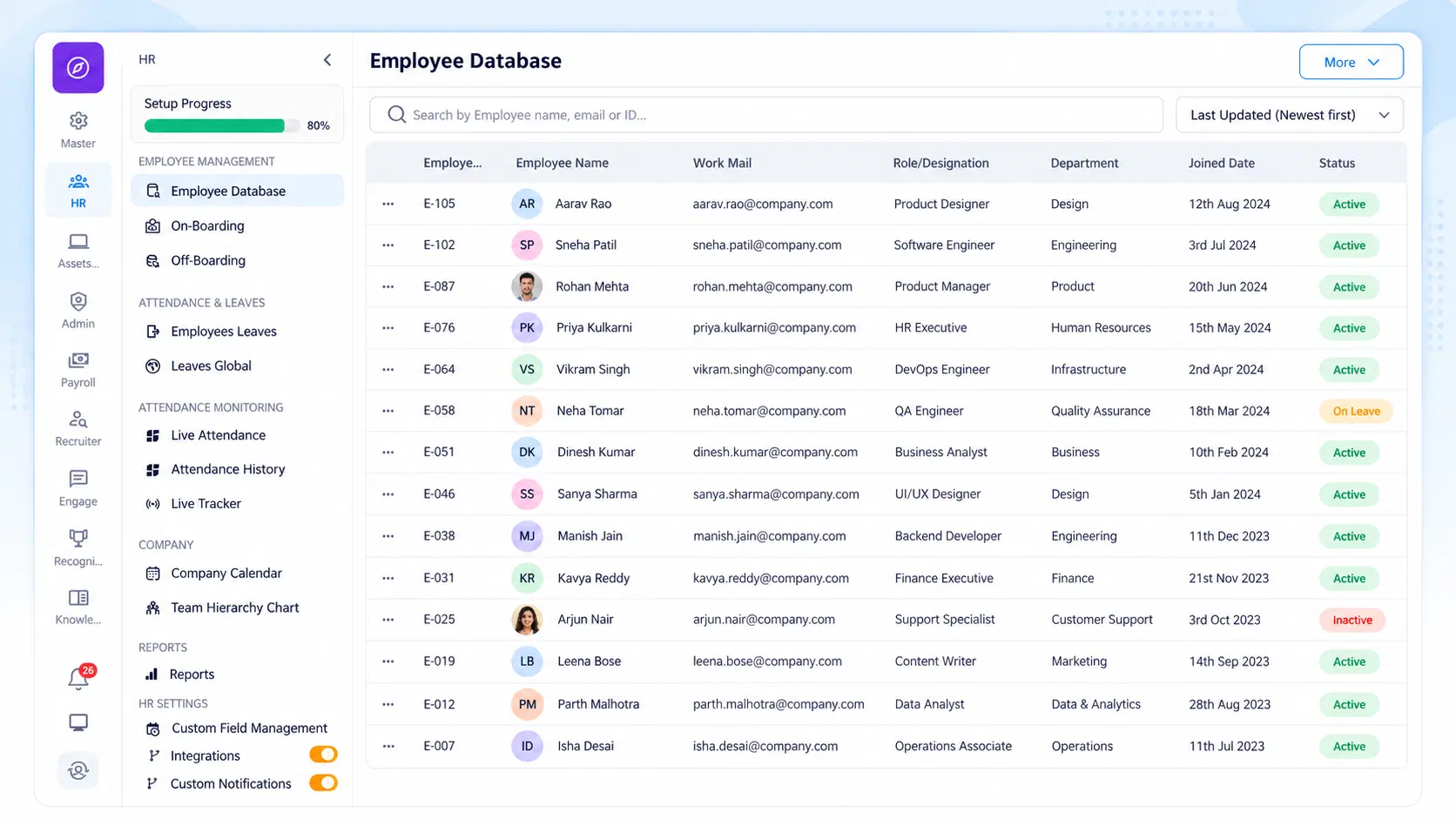
Task: Collapse the HR side panel chevron
Action: (327, 59)
